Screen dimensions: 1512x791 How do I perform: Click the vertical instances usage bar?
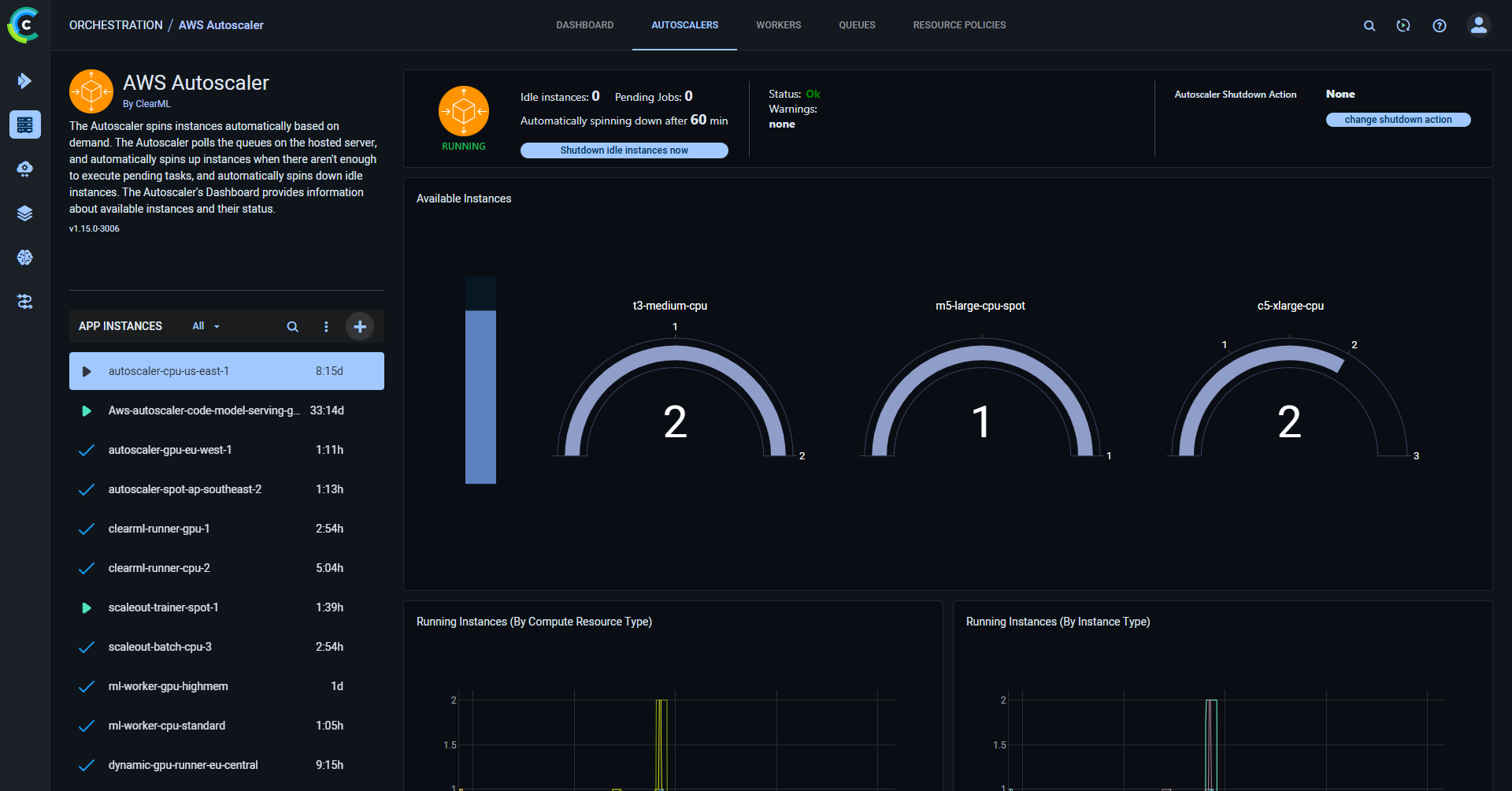[480, 380]
